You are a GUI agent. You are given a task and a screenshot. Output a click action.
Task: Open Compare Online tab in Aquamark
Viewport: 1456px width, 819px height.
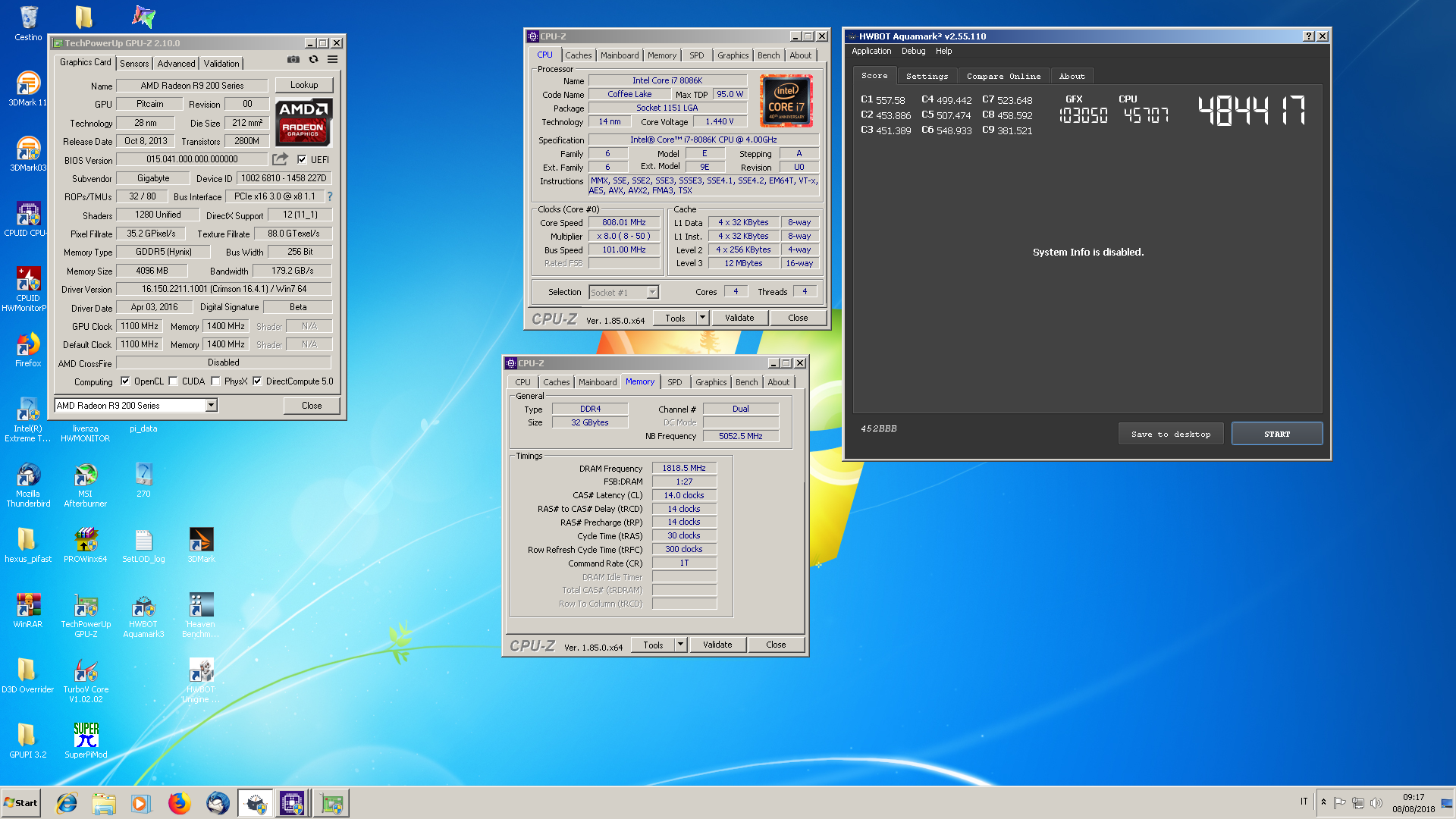point(1003,76)
